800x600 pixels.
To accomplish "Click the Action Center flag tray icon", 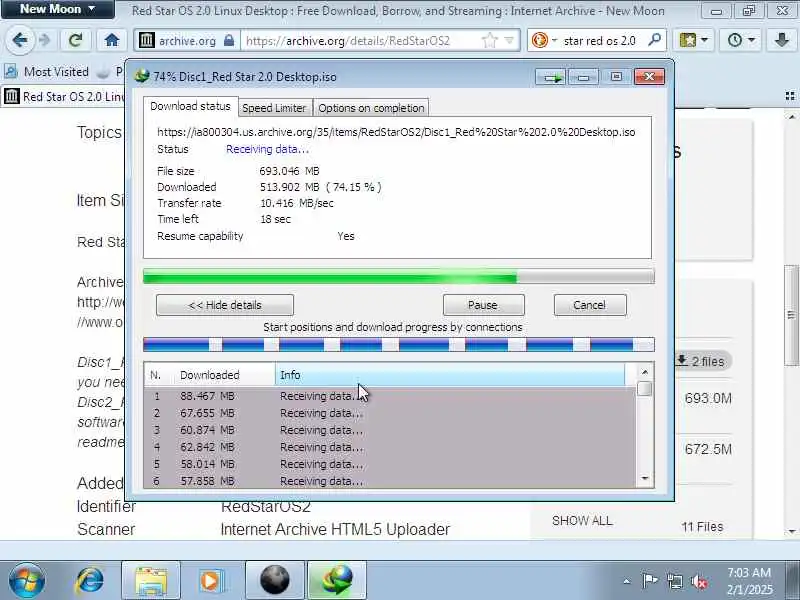I will pyautogui.click(x=649, y=581).
